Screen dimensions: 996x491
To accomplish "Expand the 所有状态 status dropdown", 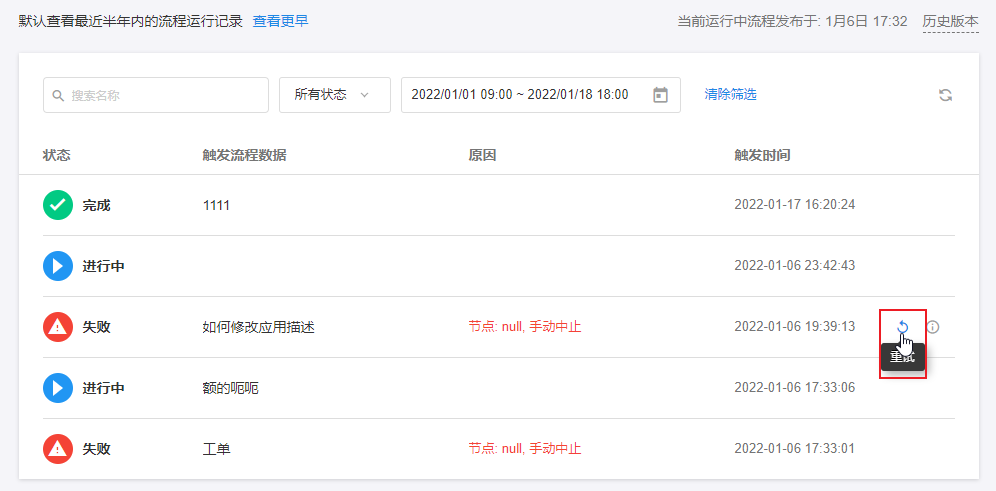I will point(334,95).
